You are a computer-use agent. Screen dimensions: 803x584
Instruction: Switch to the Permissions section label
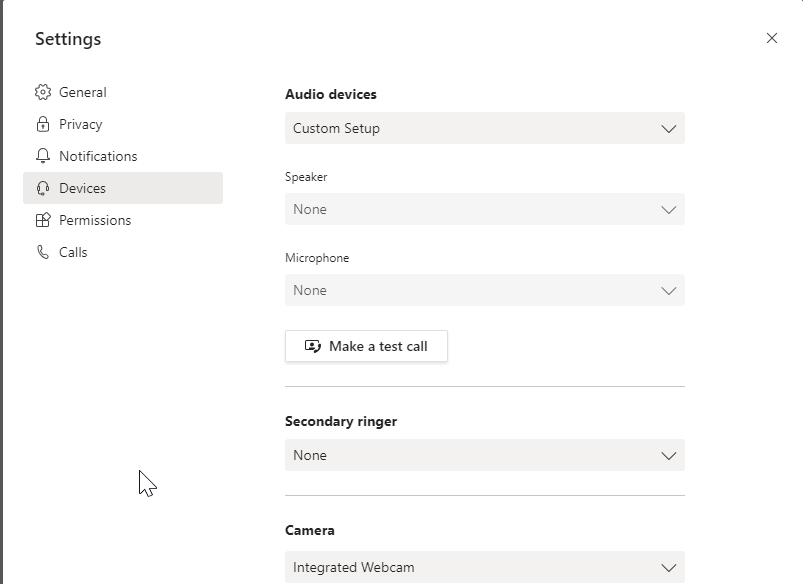(95, 220)
